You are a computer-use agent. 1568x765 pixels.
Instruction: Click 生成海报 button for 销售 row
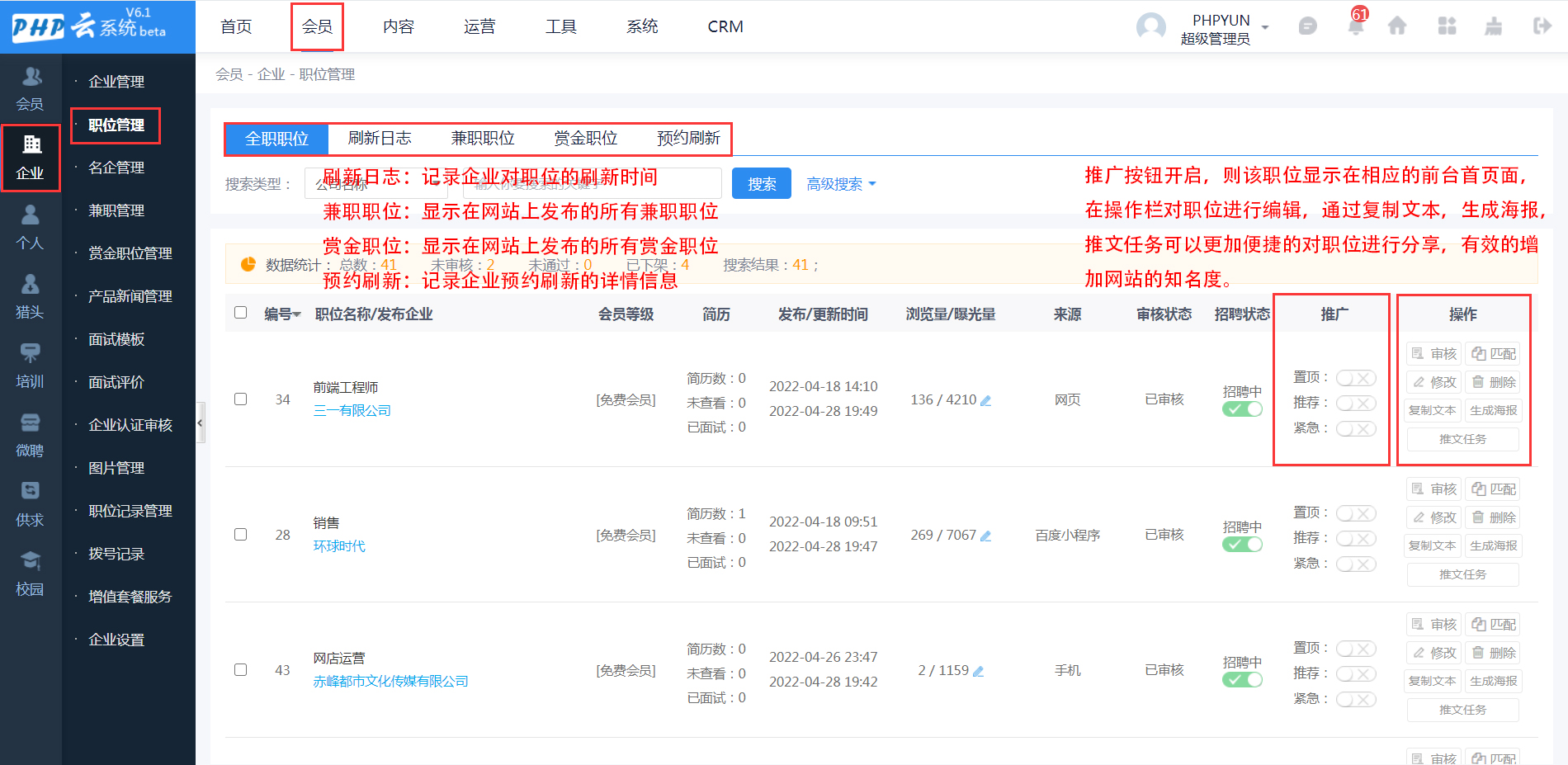click(1493, 545)
